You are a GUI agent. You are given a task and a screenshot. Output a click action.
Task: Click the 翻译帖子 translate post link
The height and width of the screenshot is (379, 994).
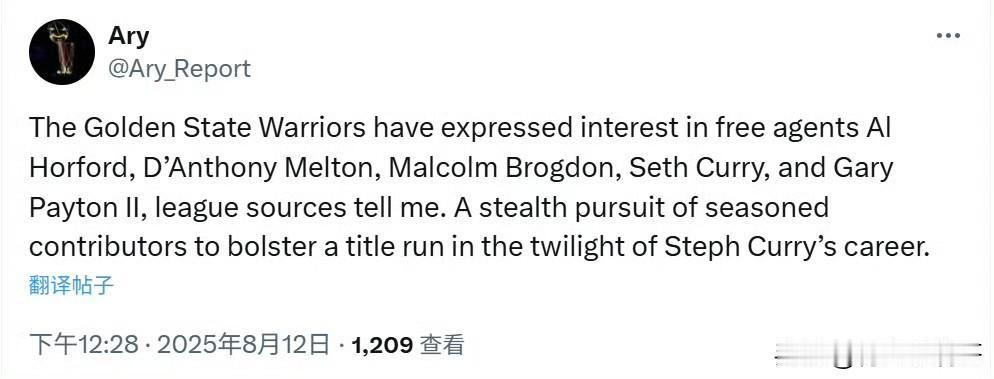(x=72, y=286)
